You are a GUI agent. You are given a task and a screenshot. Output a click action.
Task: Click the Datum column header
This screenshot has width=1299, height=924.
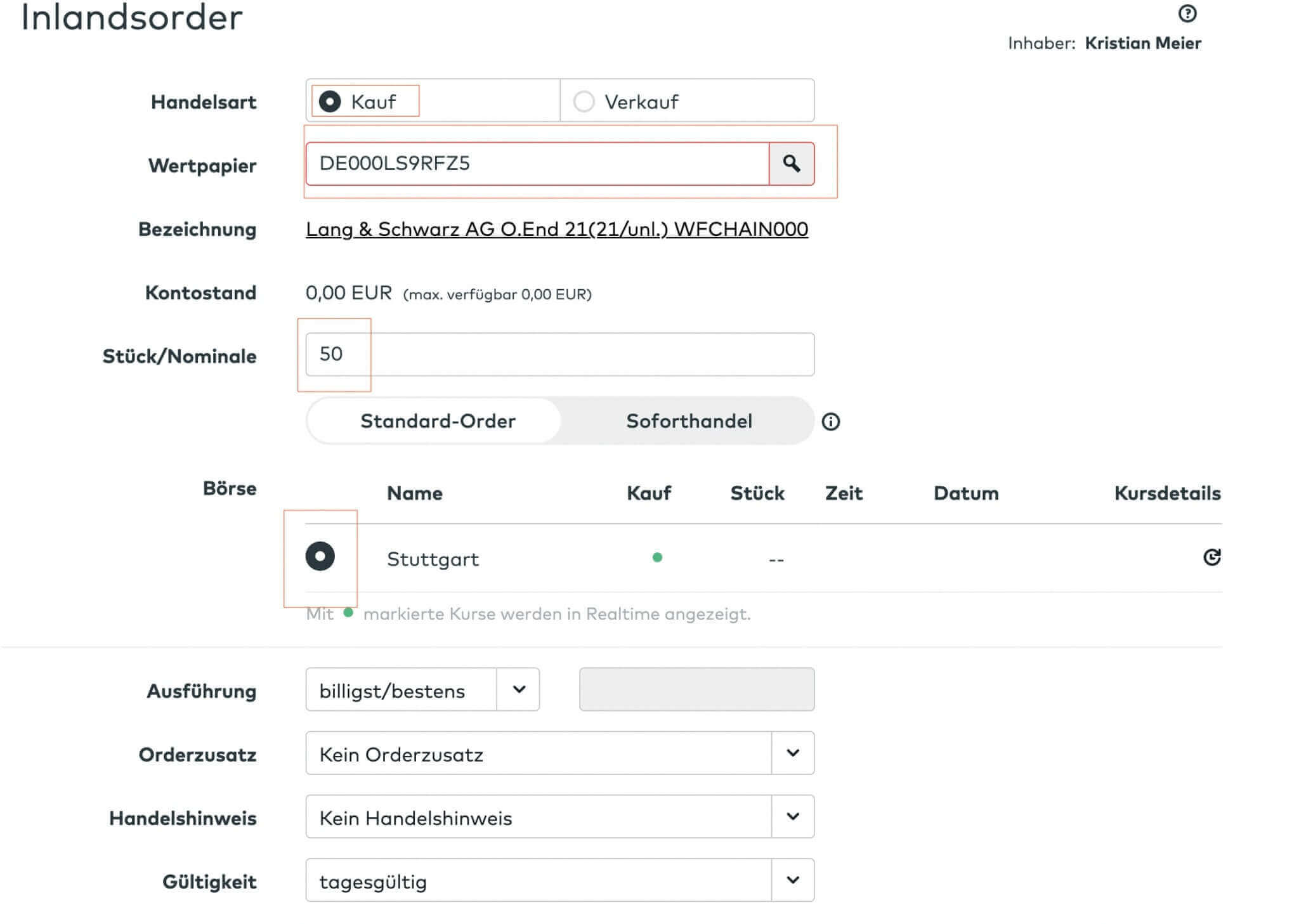(x=966, y=493)
